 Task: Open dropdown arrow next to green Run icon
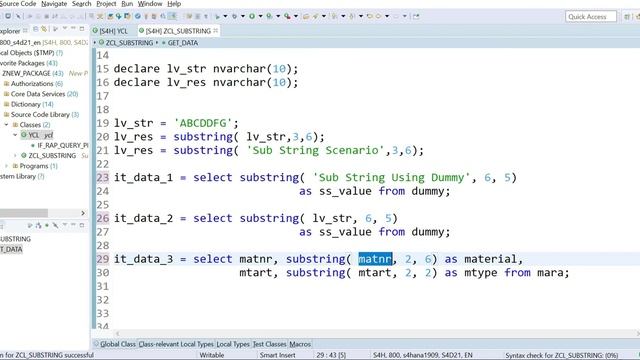pyautogui.click(x=260, y=16)
